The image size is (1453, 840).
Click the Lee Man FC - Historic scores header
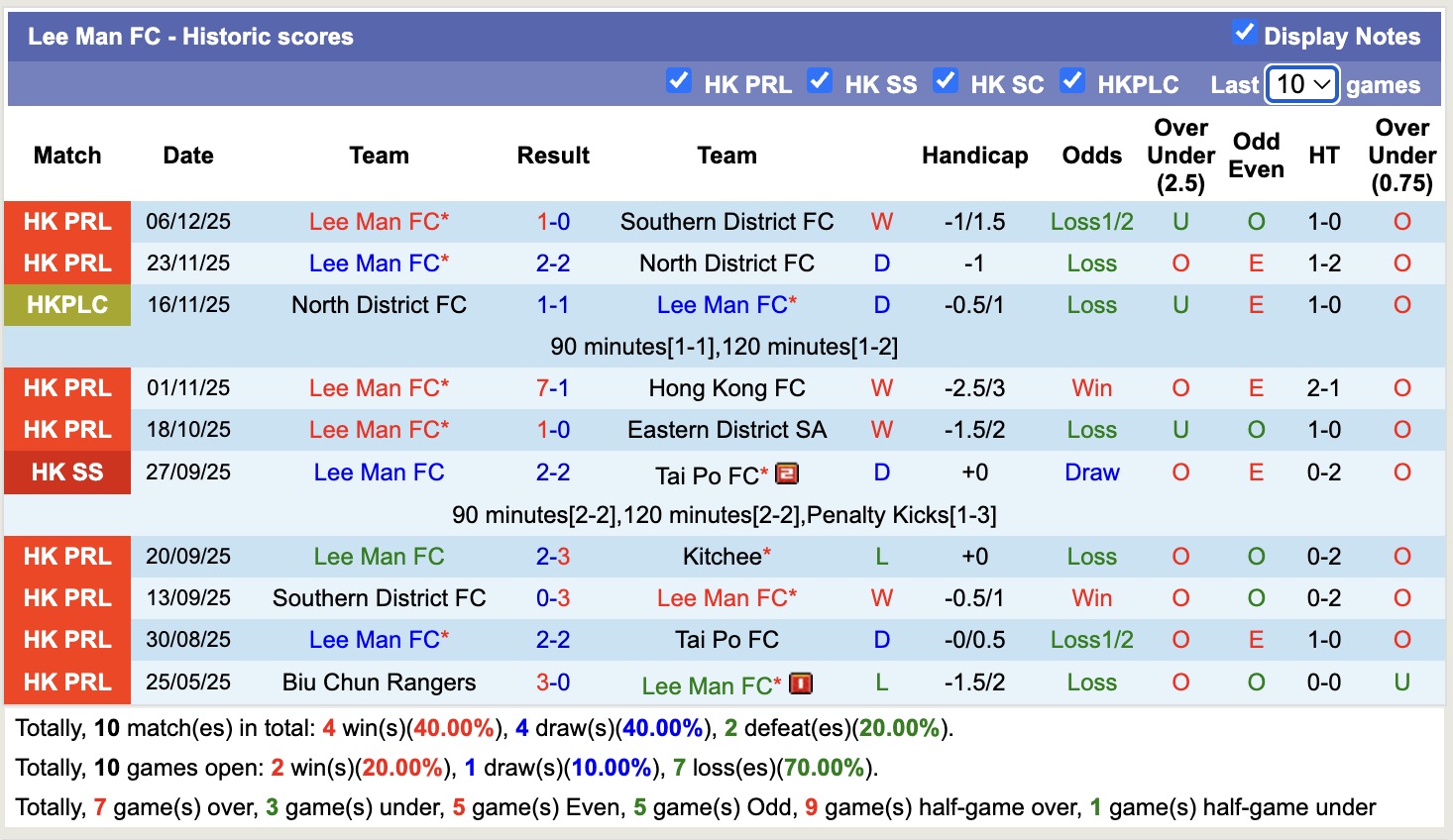pos(191,36)
